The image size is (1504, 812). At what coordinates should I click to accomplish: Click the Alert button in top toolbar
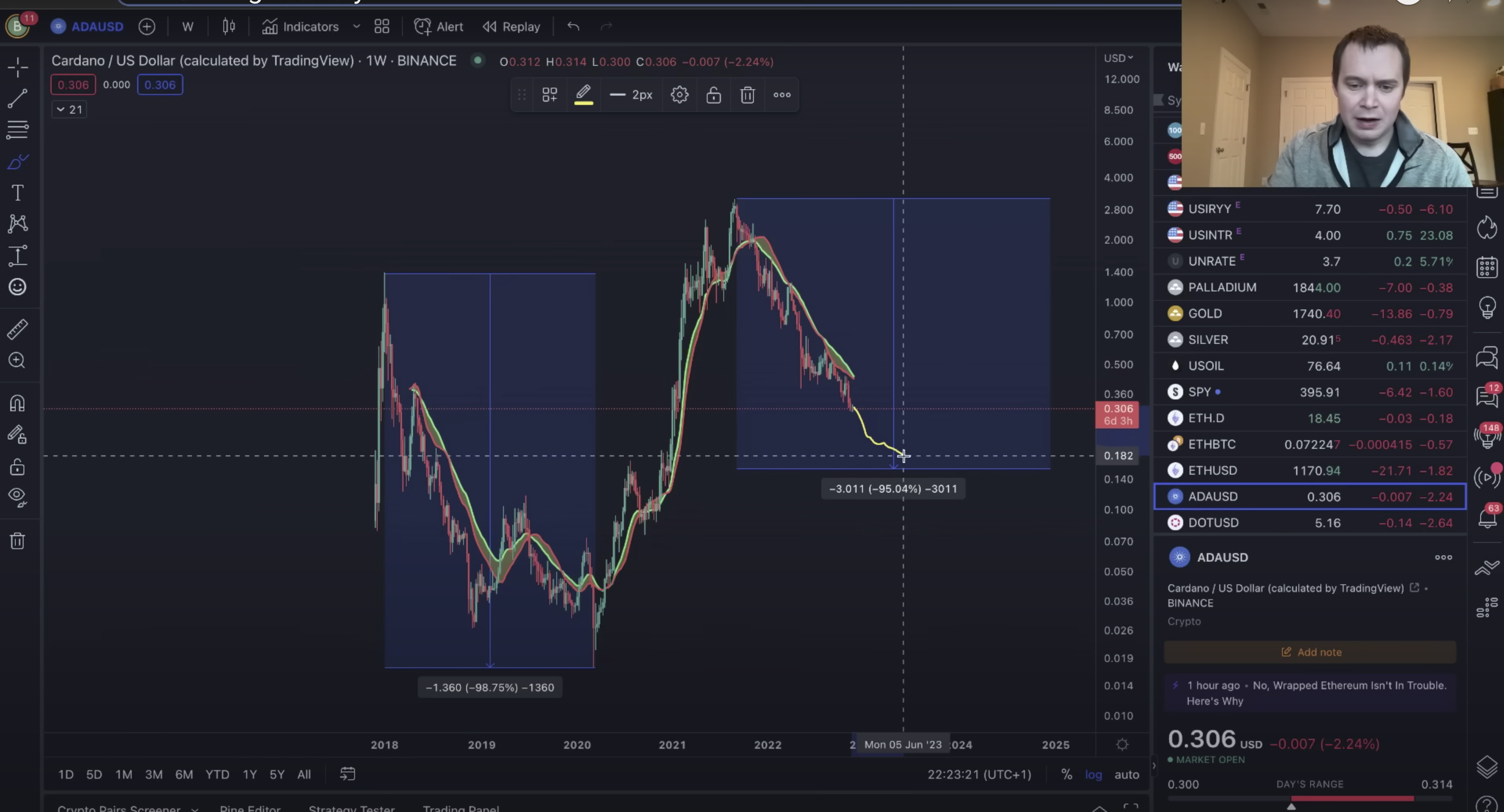(438, 27)
